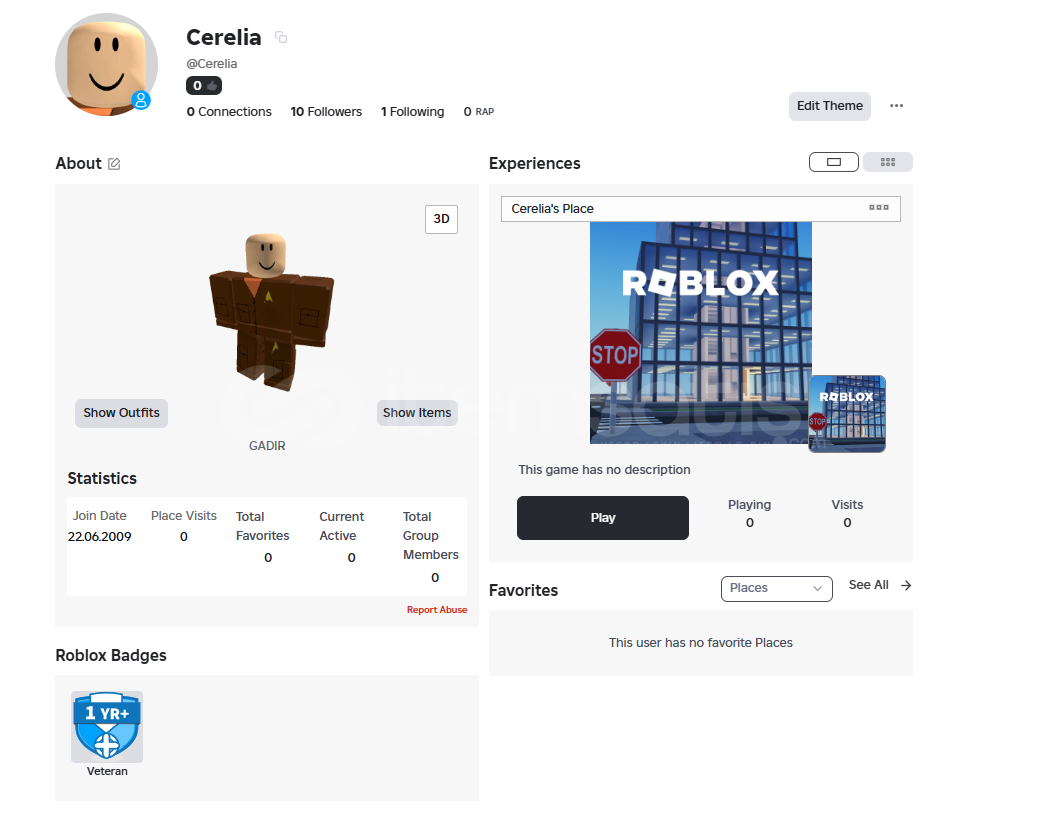The image size is (1045, 816).
Task: Click the Report Abuse link
Action: [437, 610]
